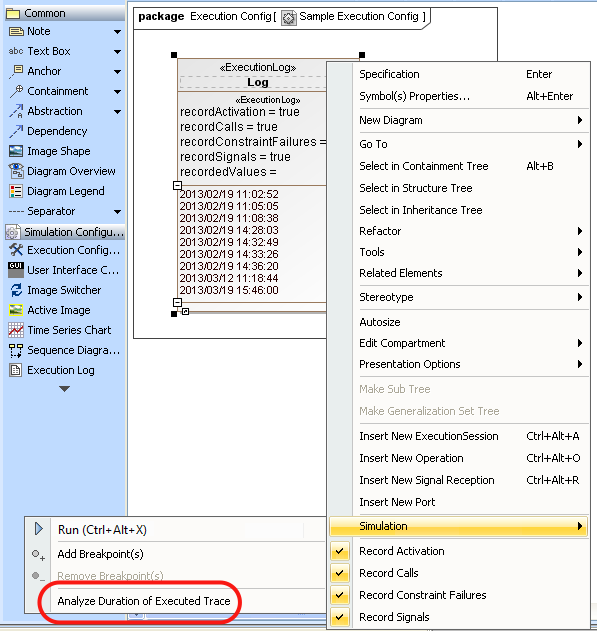The height and width of the screenshot is (631, 597).
Task: Choose Select in Structure Tree
Action: [459, 188]
